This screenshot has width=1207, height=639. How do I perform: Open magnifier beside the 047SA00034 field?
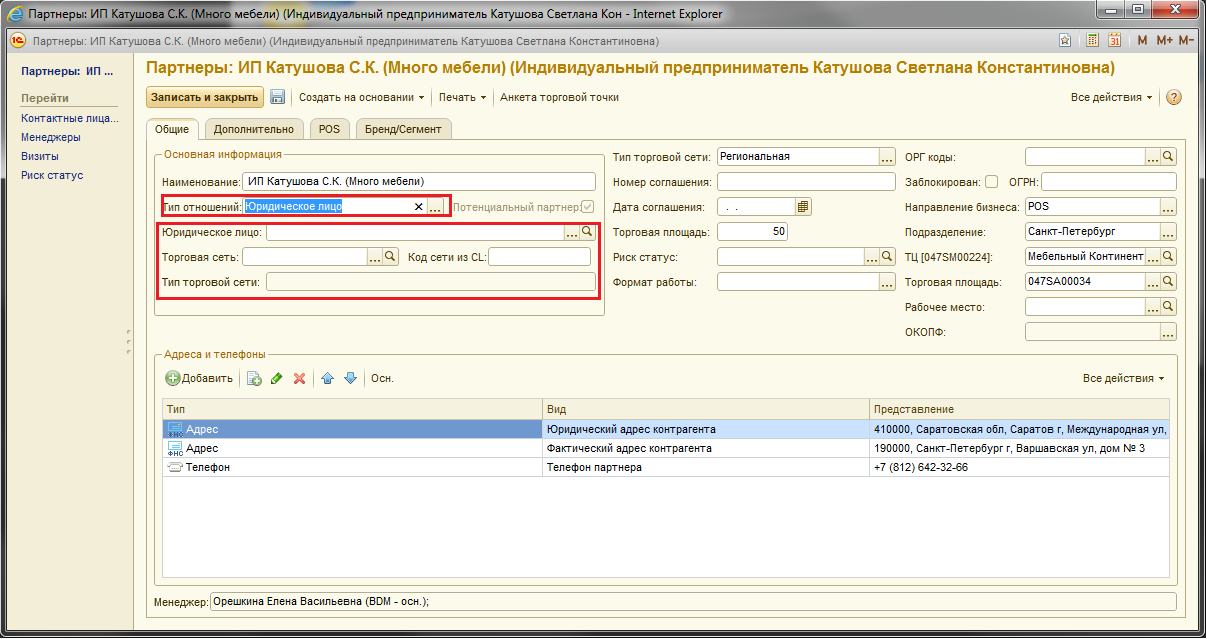pos(1168,282)
